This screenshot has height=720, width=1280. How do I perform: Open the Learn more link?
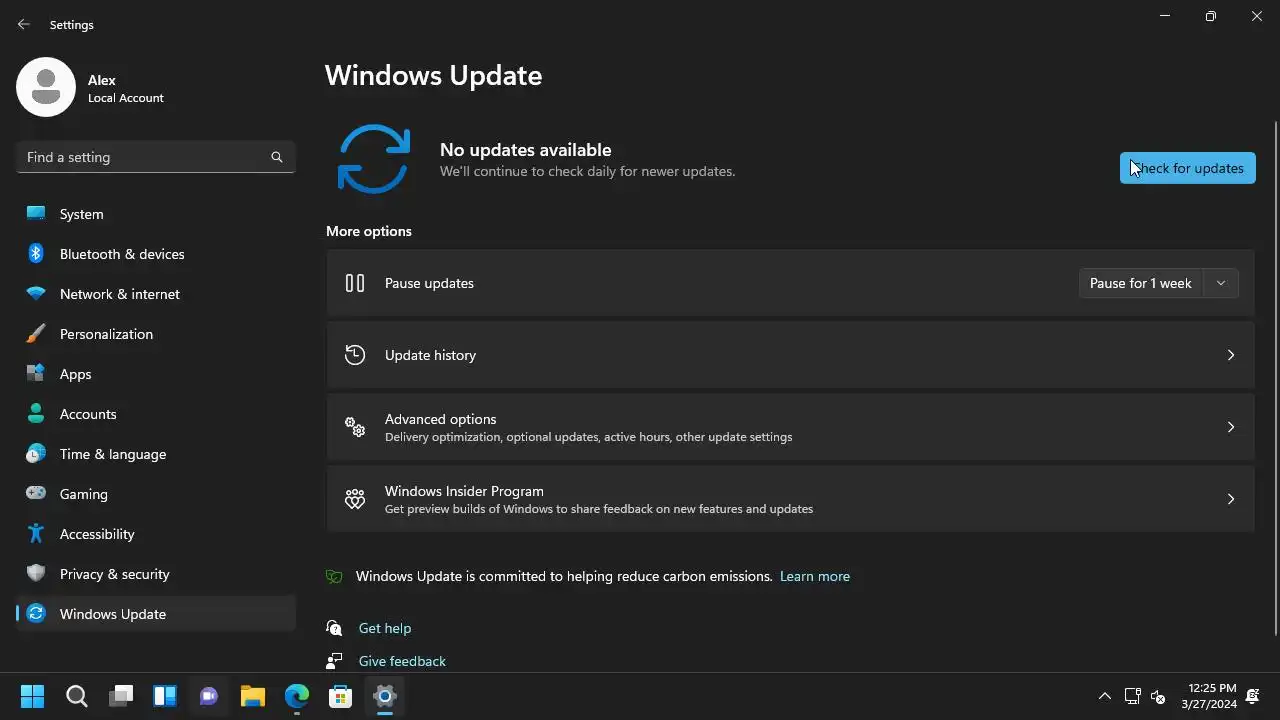point(815,576)
